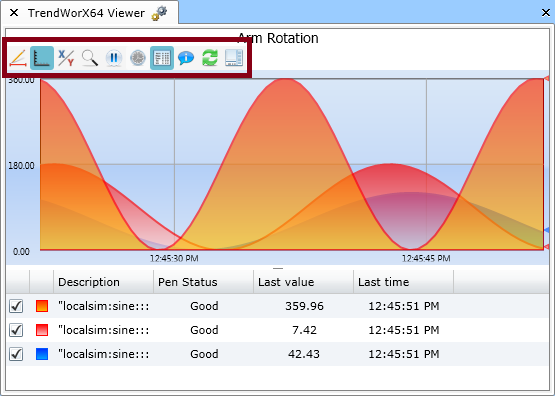Uncheck the blue localsim:sine pen checkbox

[16, 354]
